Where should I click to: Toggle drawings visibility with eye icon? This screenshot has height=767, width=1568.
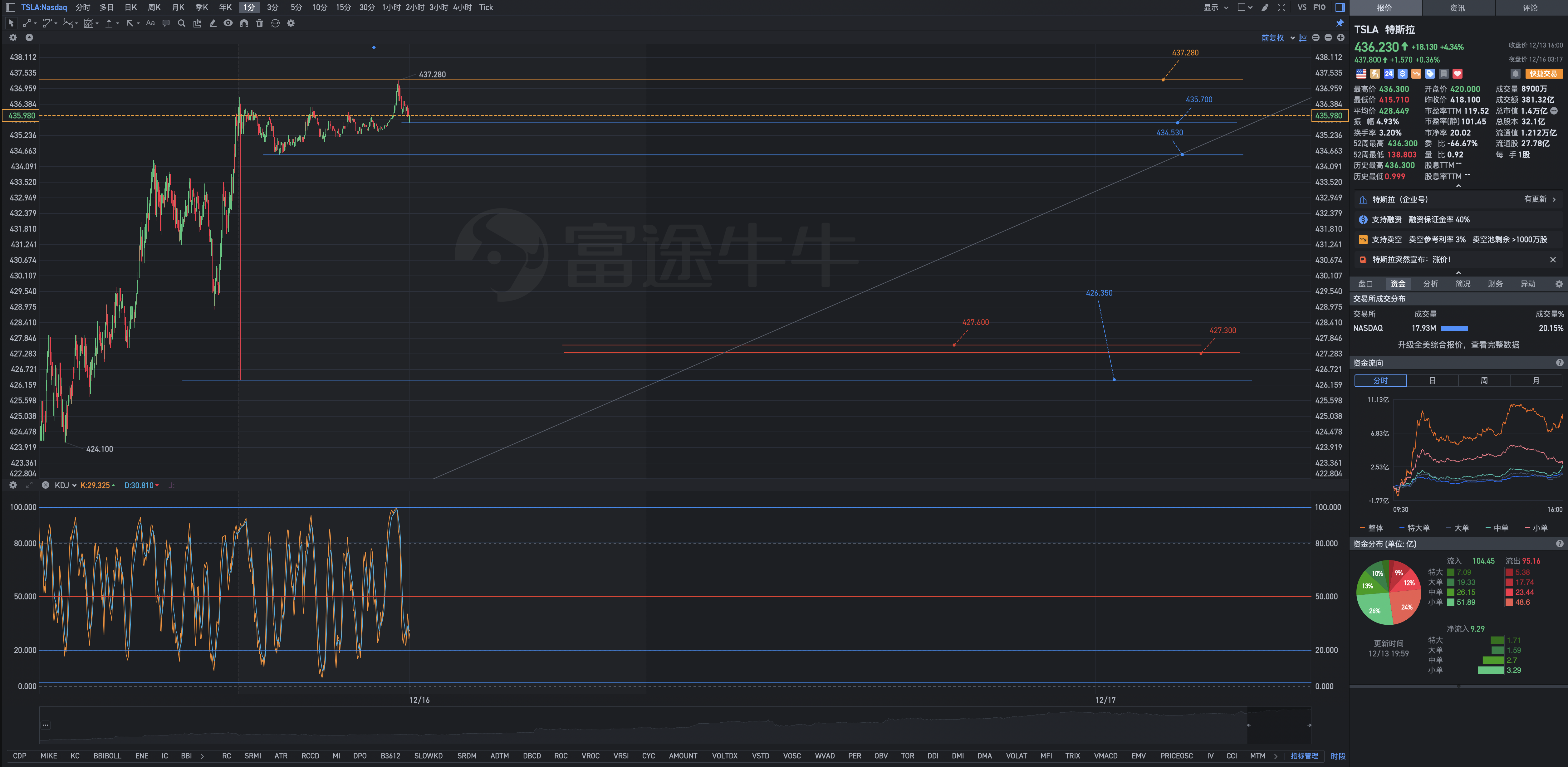(x=228, y=23)
